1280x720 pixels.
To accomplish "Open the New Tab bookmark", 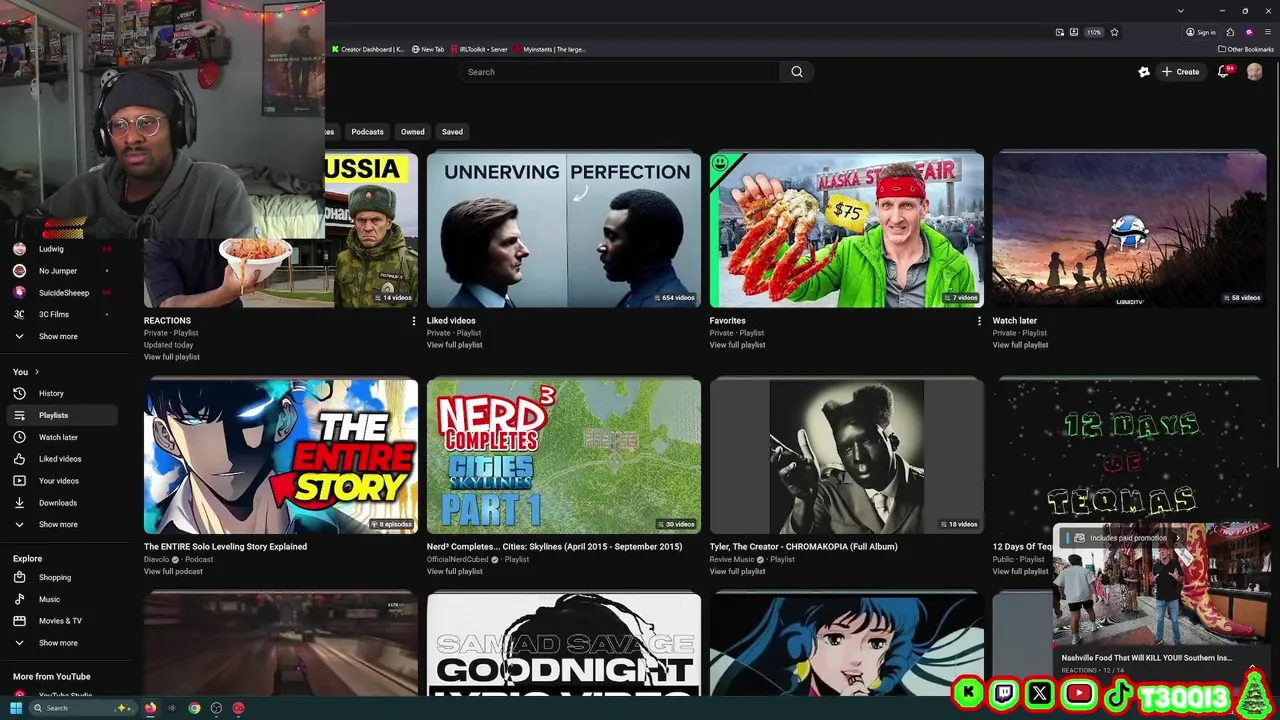I will click(428, 49).
